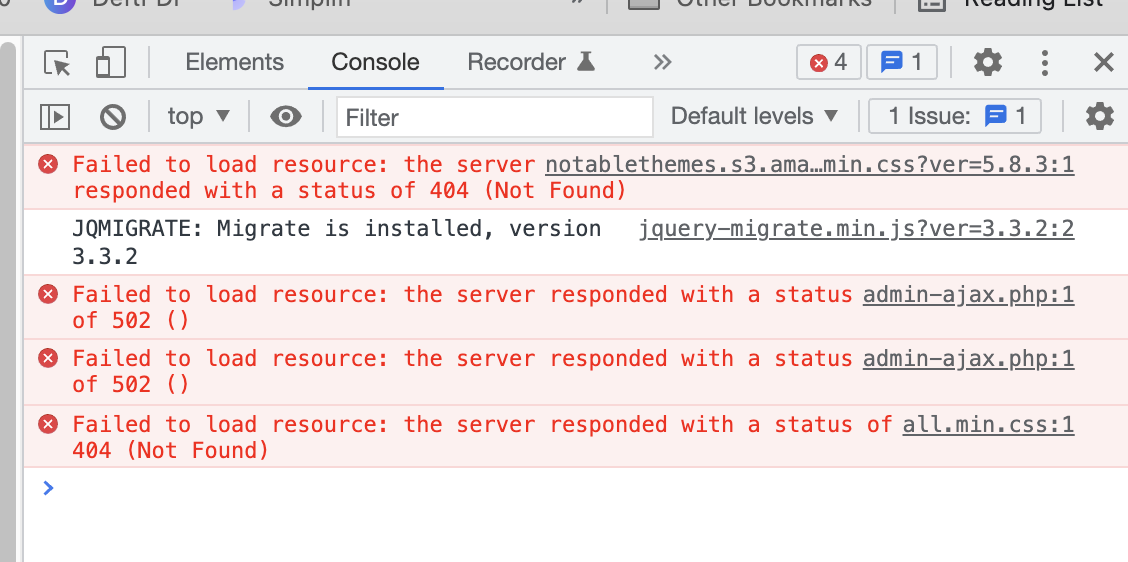The width and height of the screenshot is (1128, 562).
Task: Switch to the Elements tab
Action: point(235,62)
